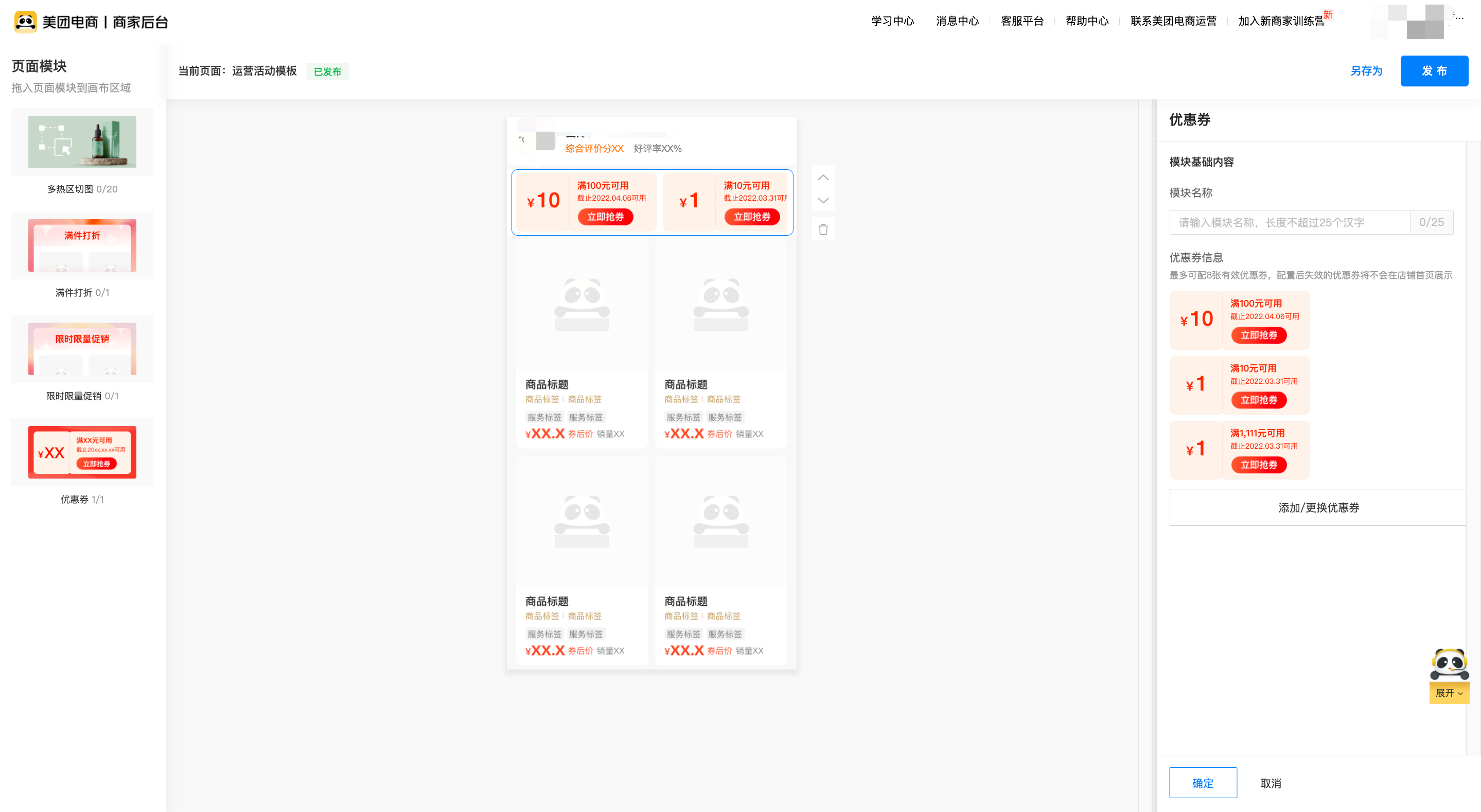Click the 另存为 link
Viewport: 1481px width, 812px height.
click(1366, 70)
